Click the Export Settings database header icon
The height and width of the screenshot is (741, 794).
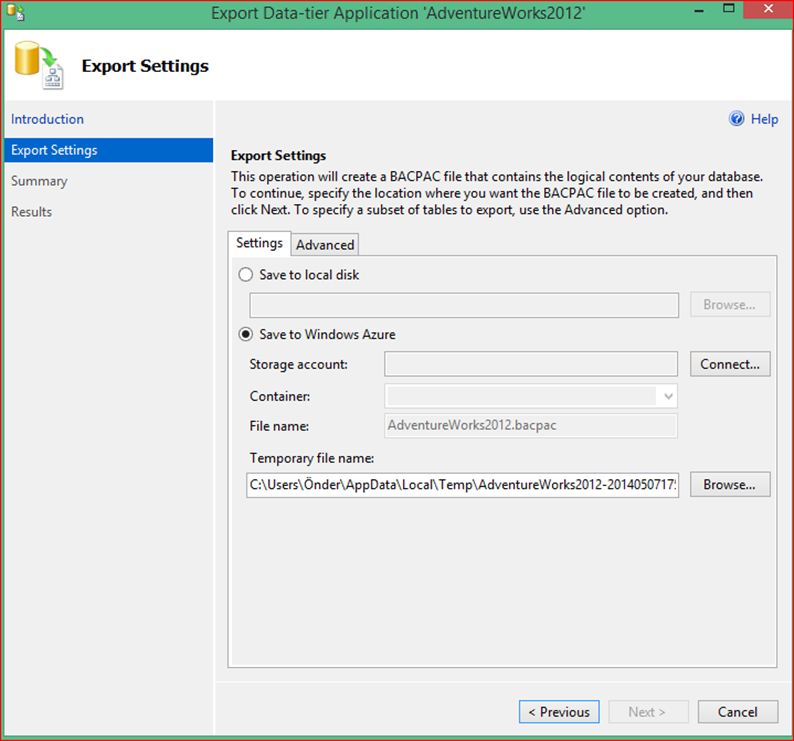39,65
